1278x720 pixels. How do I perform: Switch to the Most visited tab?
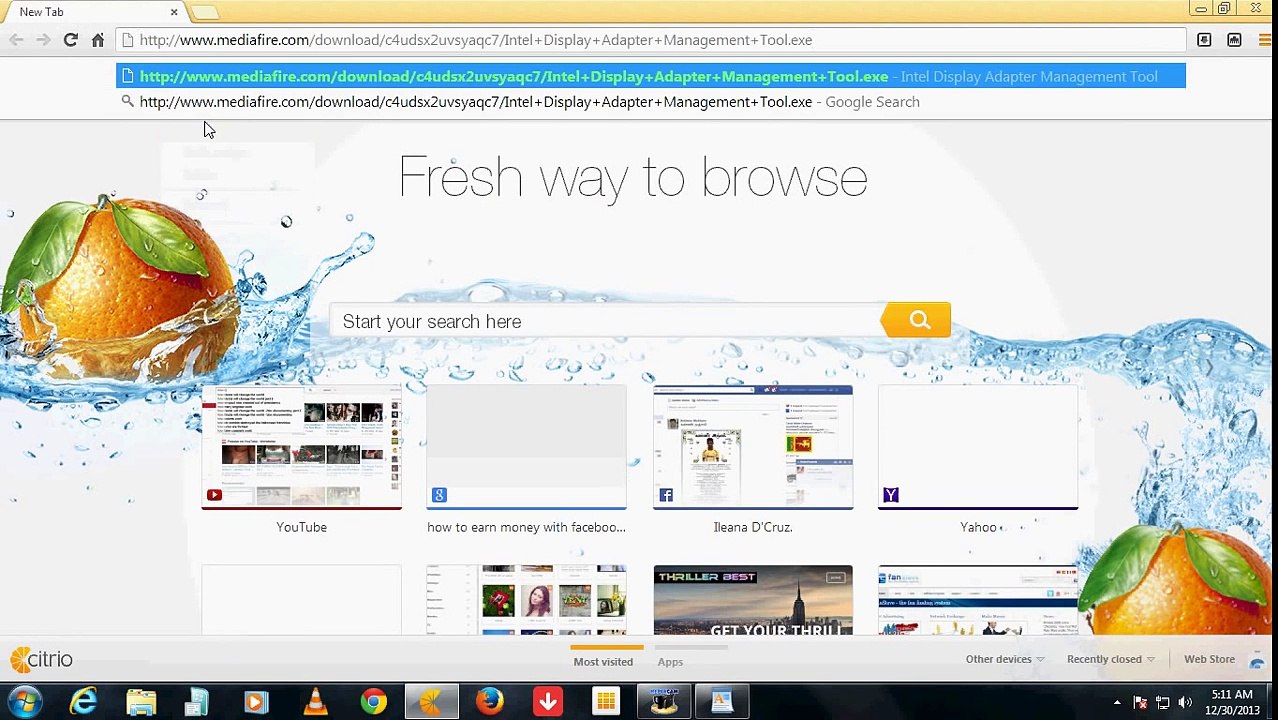(x=603, y=662)
